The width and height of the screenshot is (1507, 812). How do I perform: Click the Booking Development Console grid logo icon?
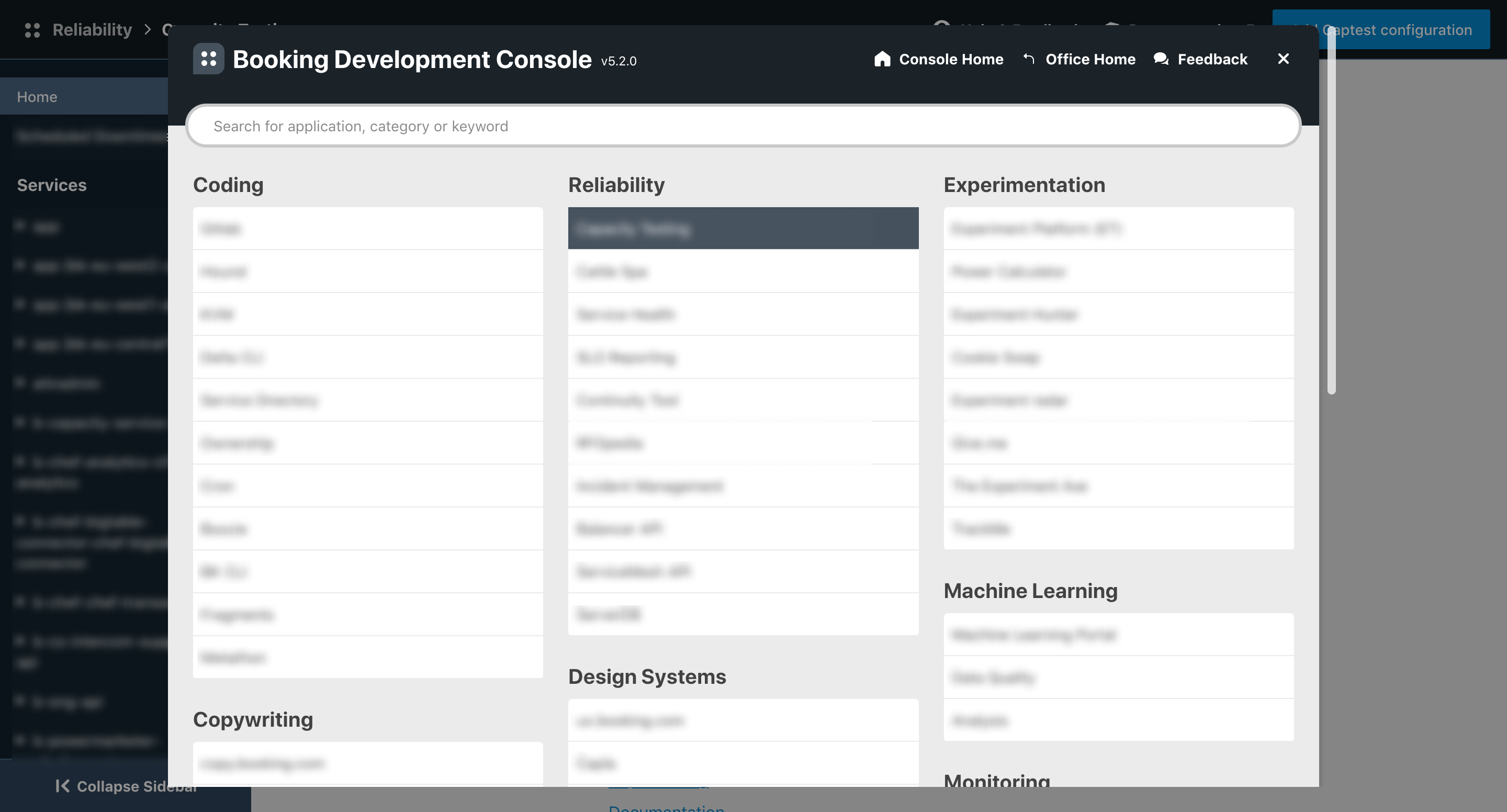click(209, 59)
